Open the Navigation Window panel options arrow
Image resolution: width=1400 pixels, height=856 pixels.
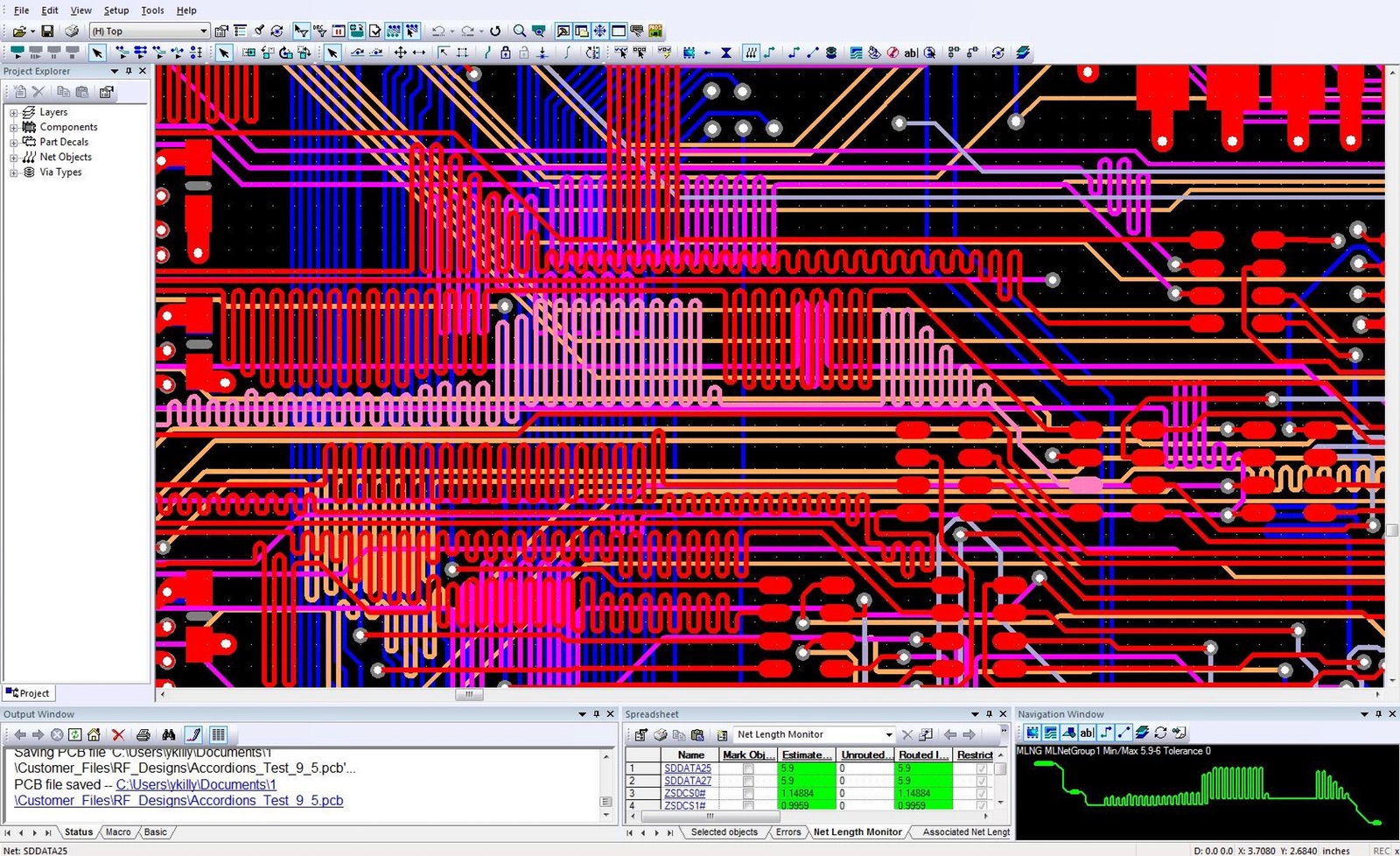point(1364,714)
